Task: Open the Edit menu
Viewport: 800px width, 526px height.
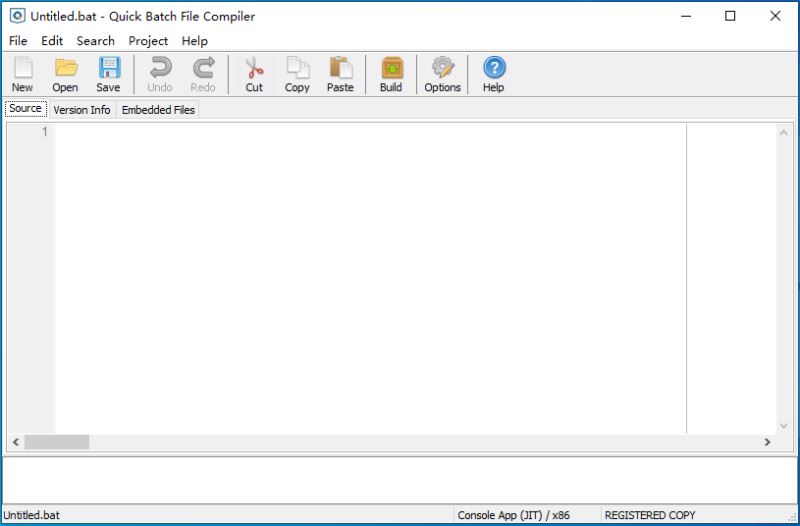Action: pos(52,41)
